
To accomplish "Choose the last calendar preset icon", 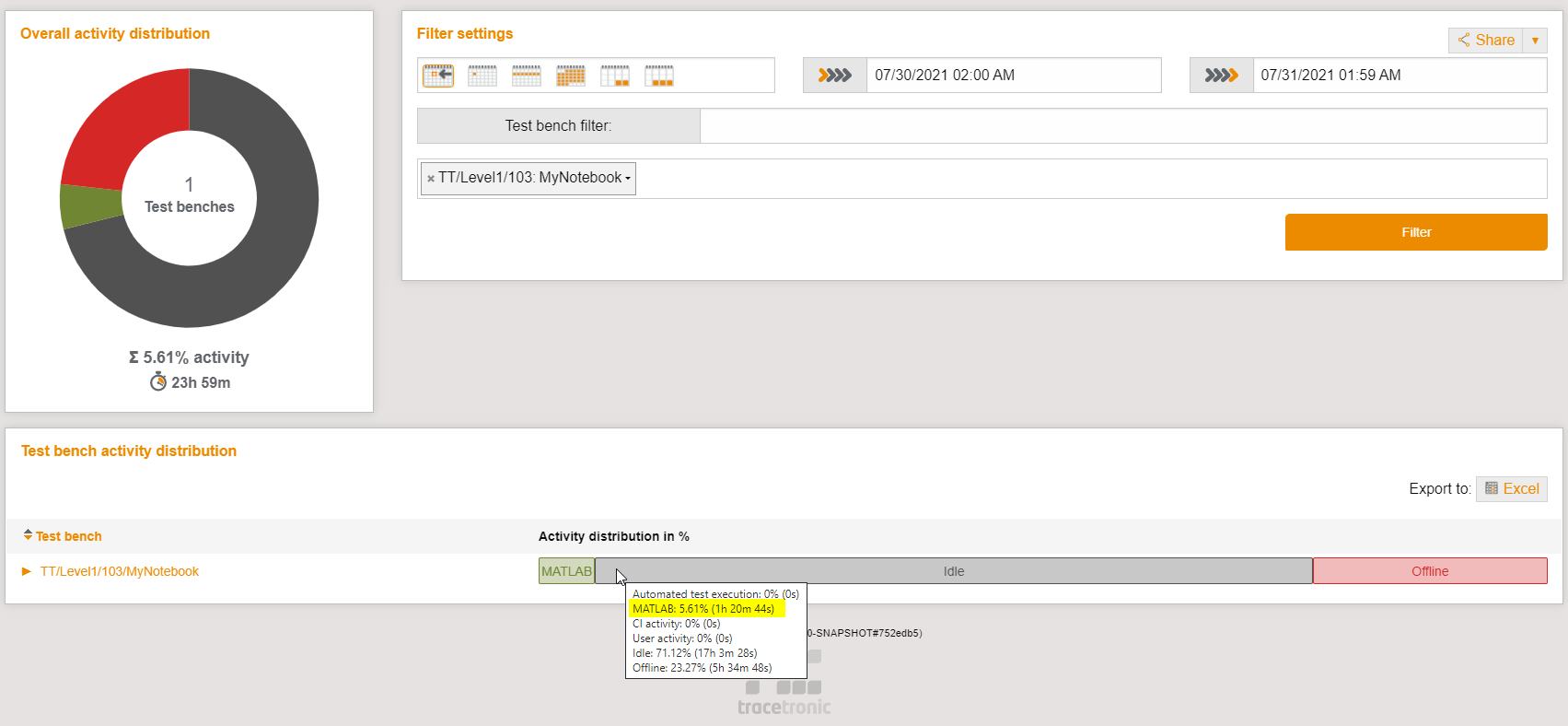I will point(659,76).
